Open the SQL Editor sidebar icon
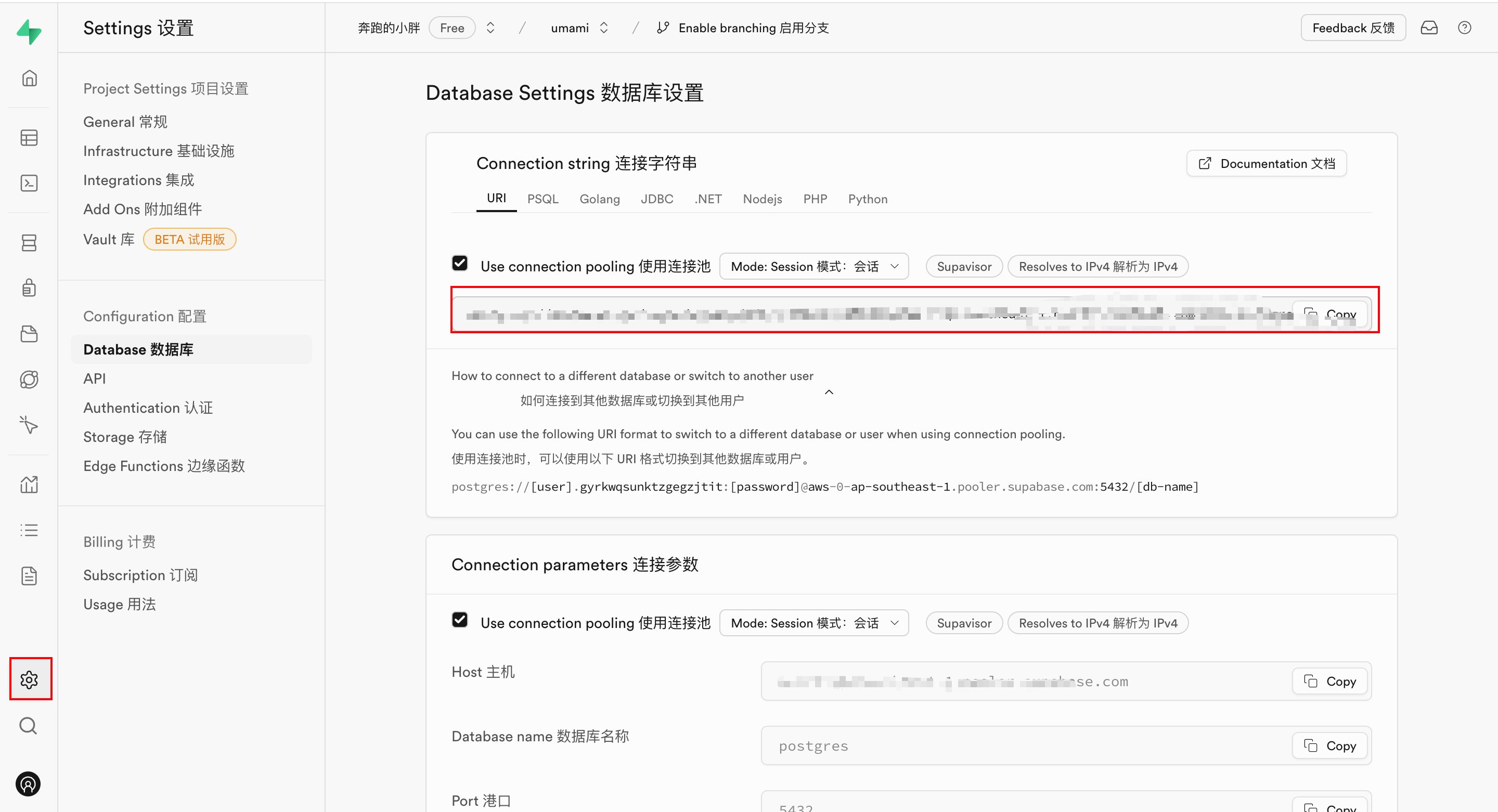The width and height of the screenshot is (1498, 812). [x=29, y=183]
